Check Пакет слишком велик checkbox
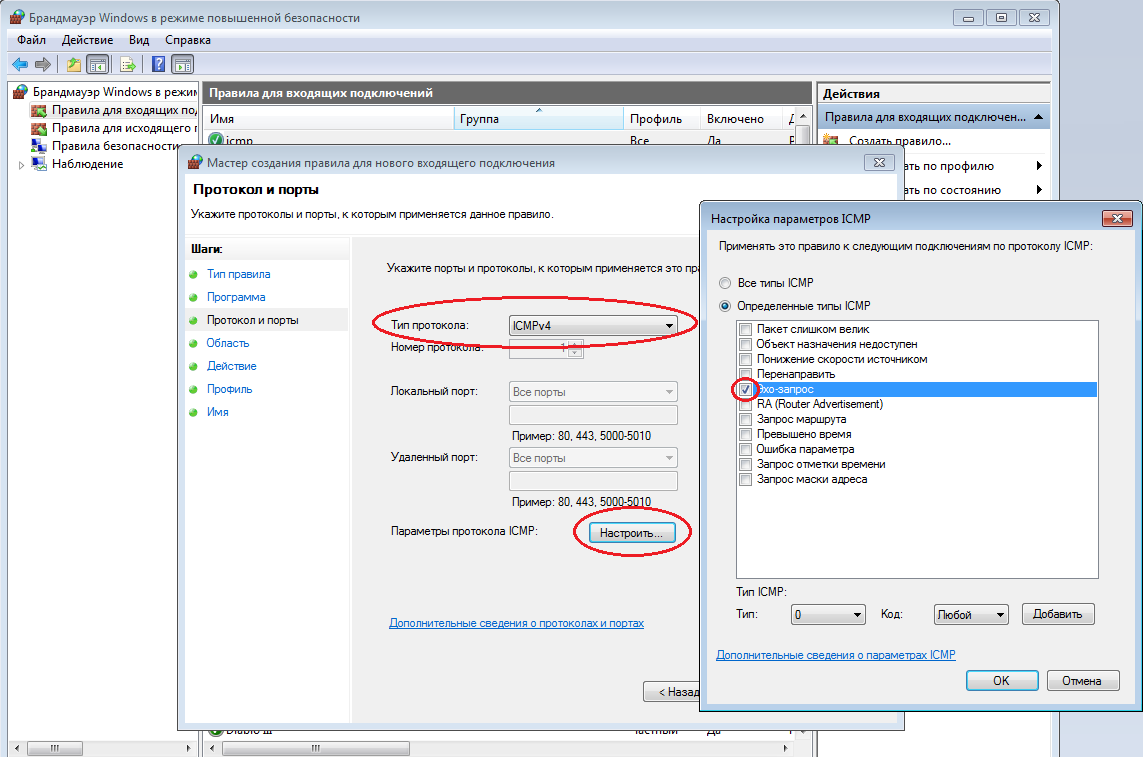 coord(745,330)
